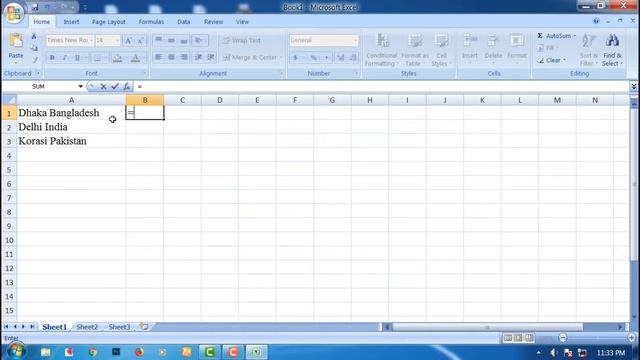This screenshot has width=640, height=360.
Task: Toggle Top Align vertical alignment
Action: [158, 40]
